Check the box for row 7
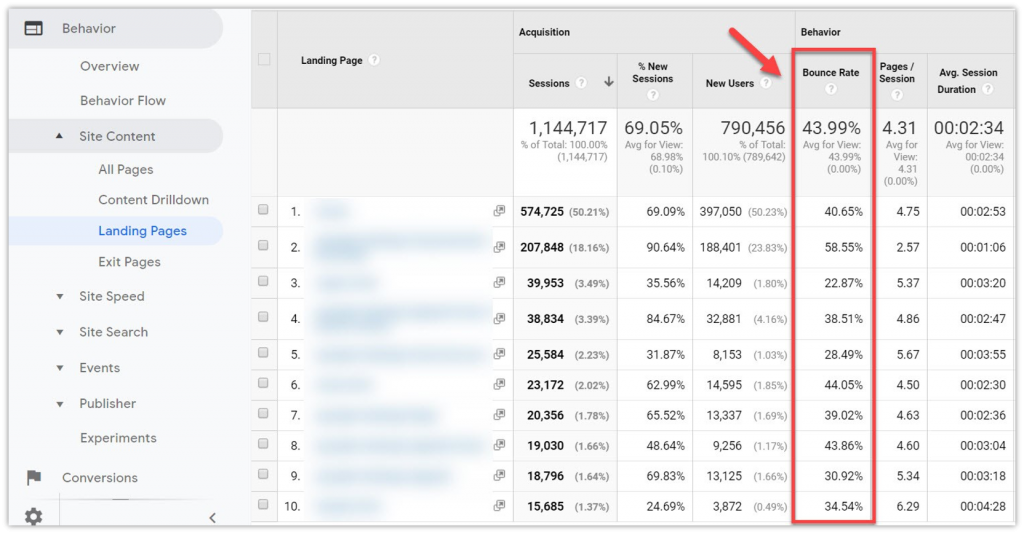Viewport: 1024px width, 534px height. pos(263,413)
